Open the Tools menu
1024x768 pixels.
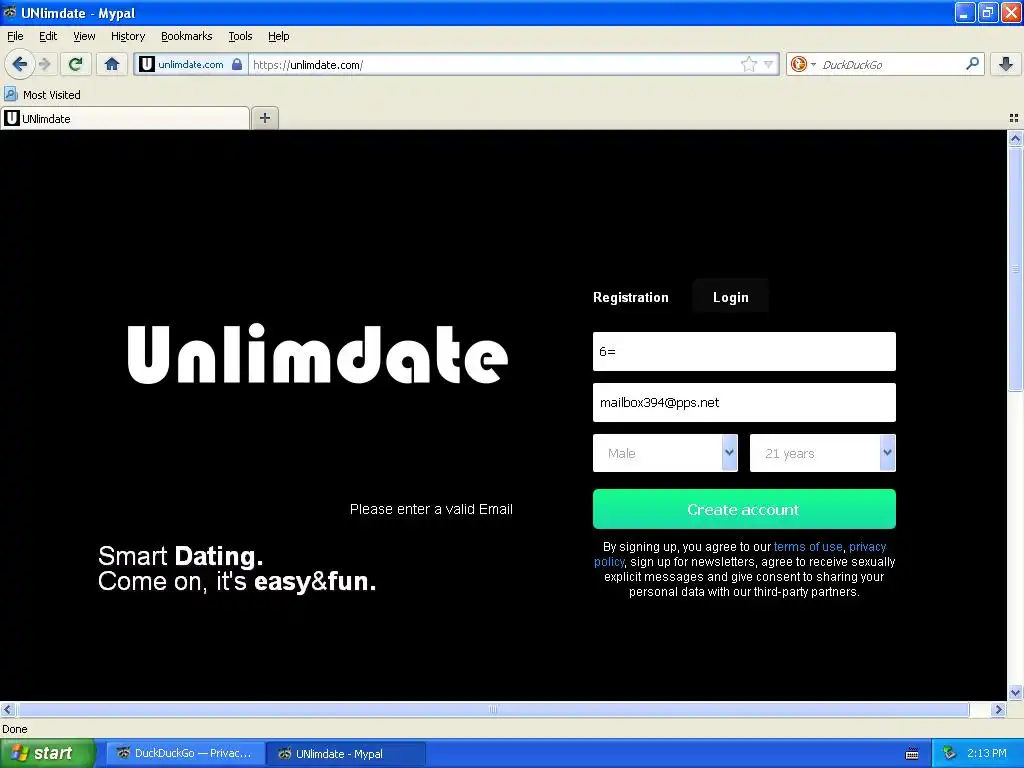tap(240, 36)
